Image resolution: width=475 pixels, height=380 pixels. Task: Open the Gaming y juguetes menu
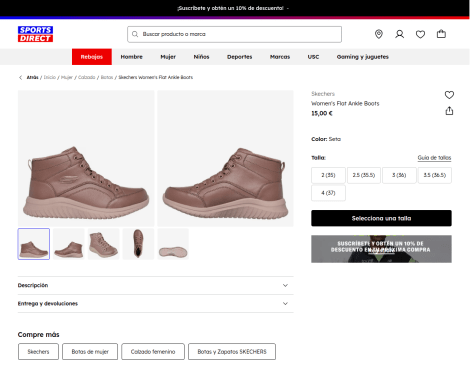(363, 57)
